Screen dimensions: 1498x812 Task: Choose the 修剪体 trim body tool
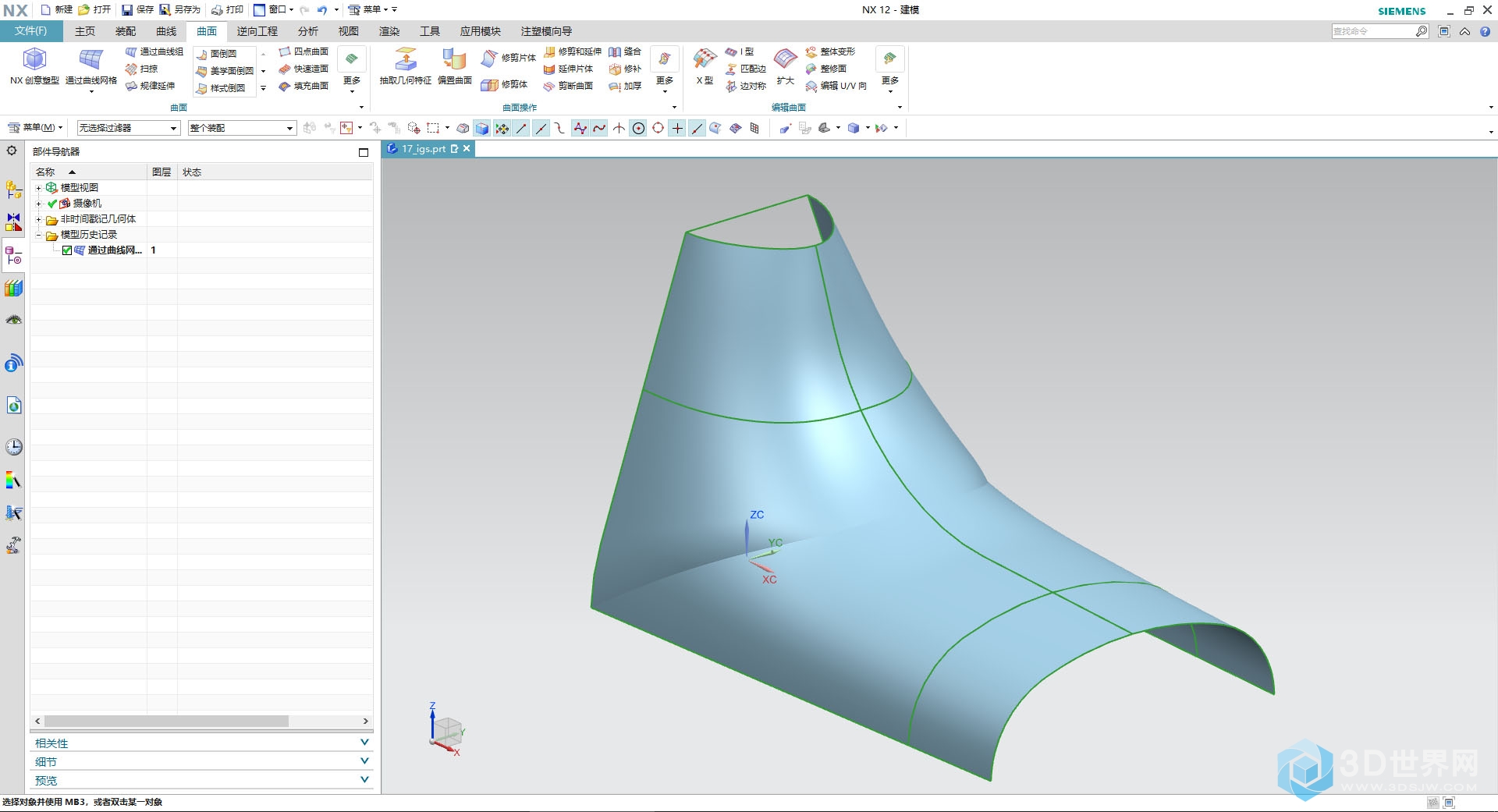[505, 84]
